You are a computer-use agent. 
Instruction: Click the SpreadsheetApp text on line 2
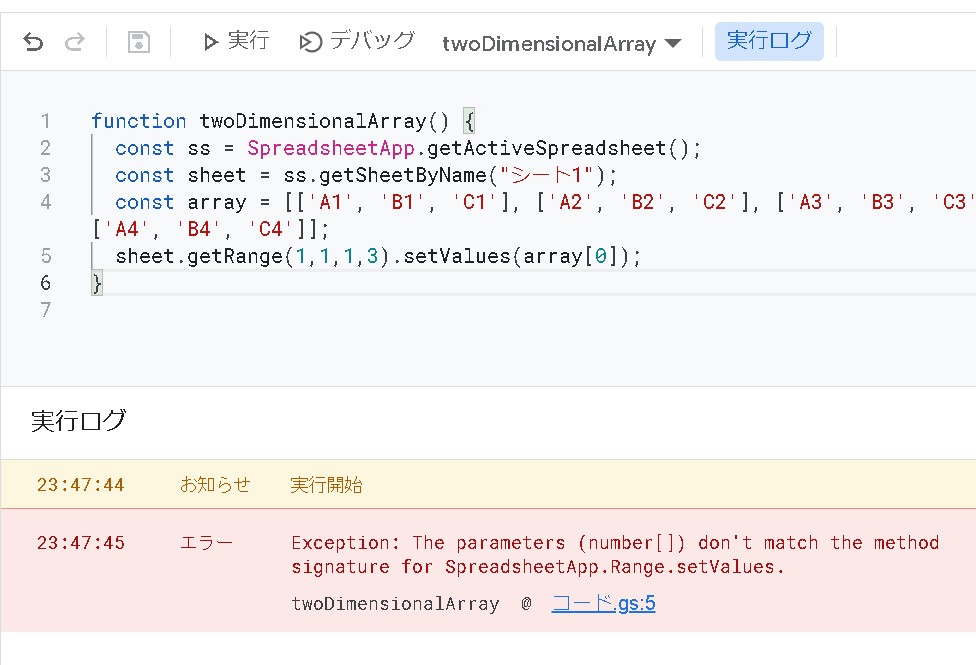pyautogui.click(x=331, y=148)
